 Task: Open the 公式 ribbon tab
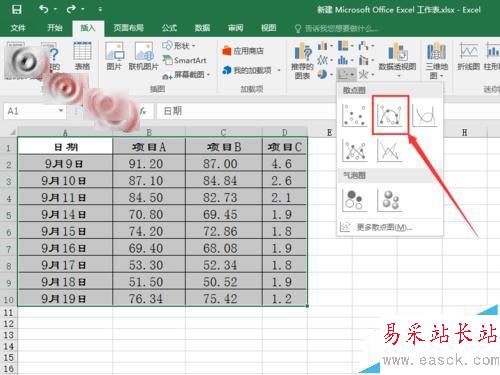[x=169, y=28]
